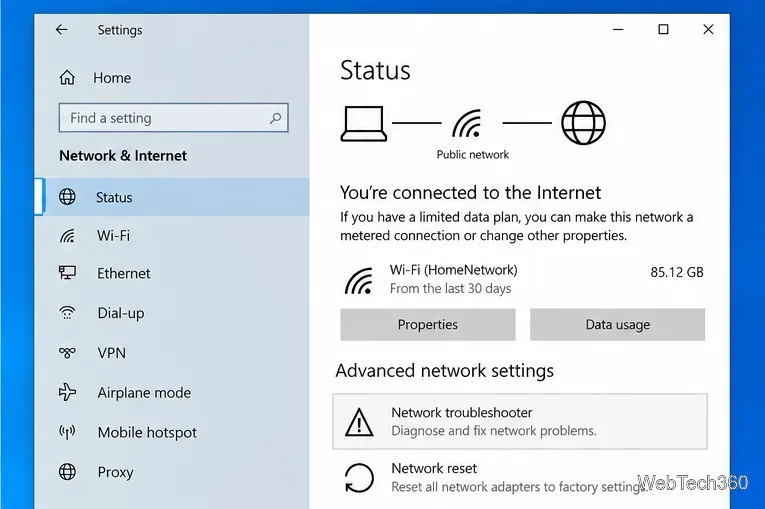Open the Network troubleshooter
The width and height of the screenshot is (765, 509).
click(x=520, y=422)
